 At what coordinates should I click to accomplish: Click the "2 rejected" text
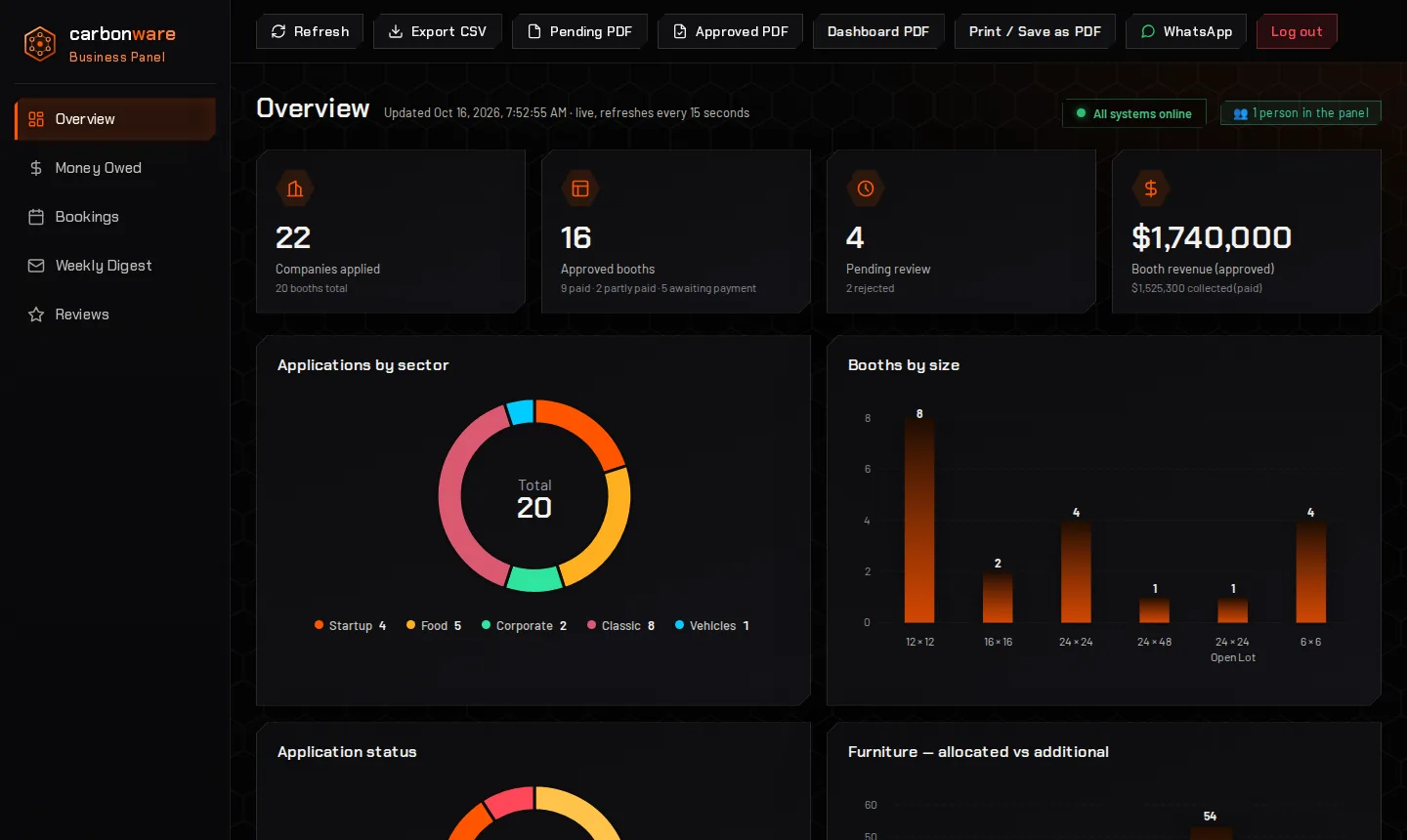coord(870,288)
